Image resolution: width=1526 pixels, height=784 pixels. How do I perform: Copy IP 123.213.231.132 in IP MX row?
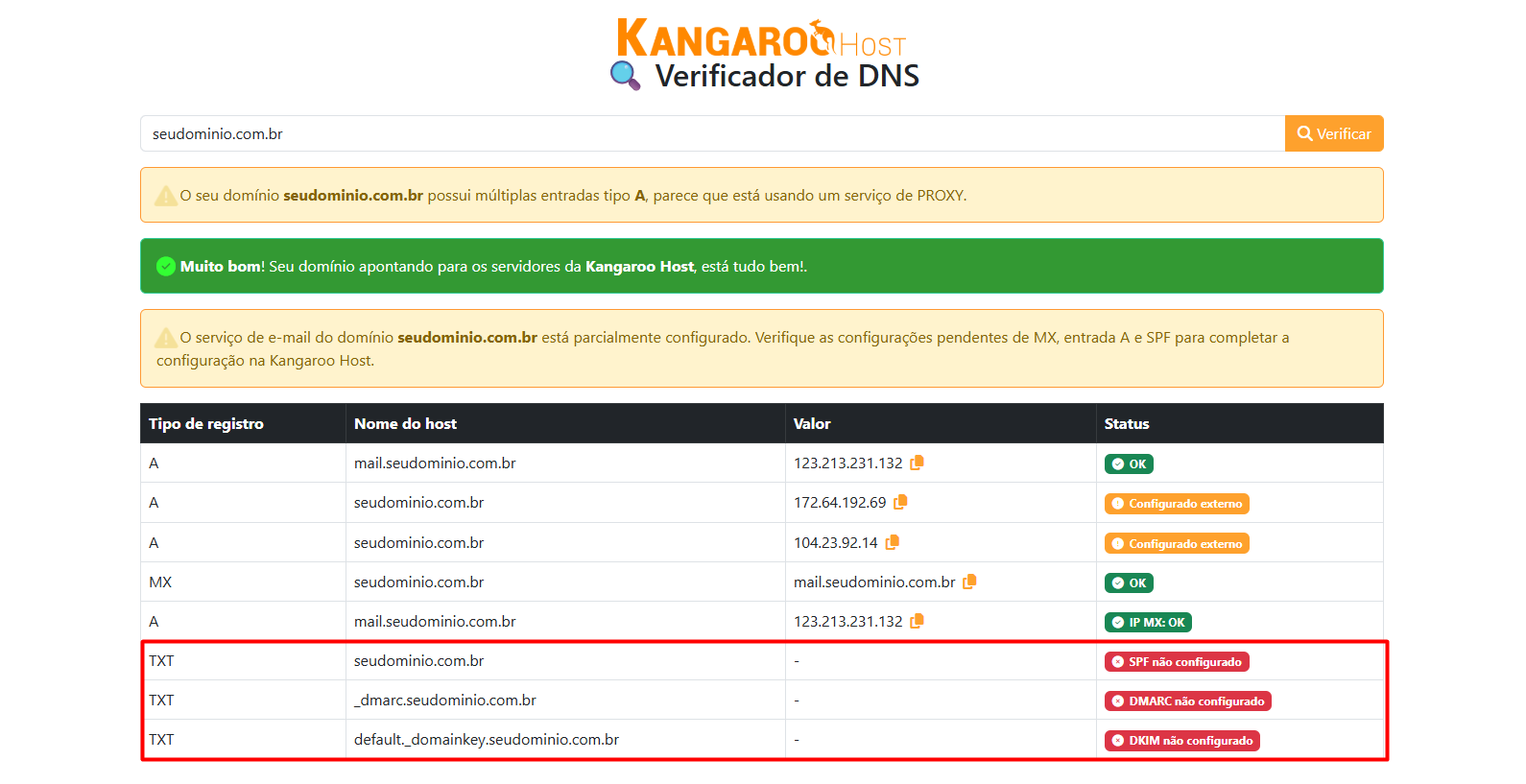pyautogui.click(x=918, y=621)
